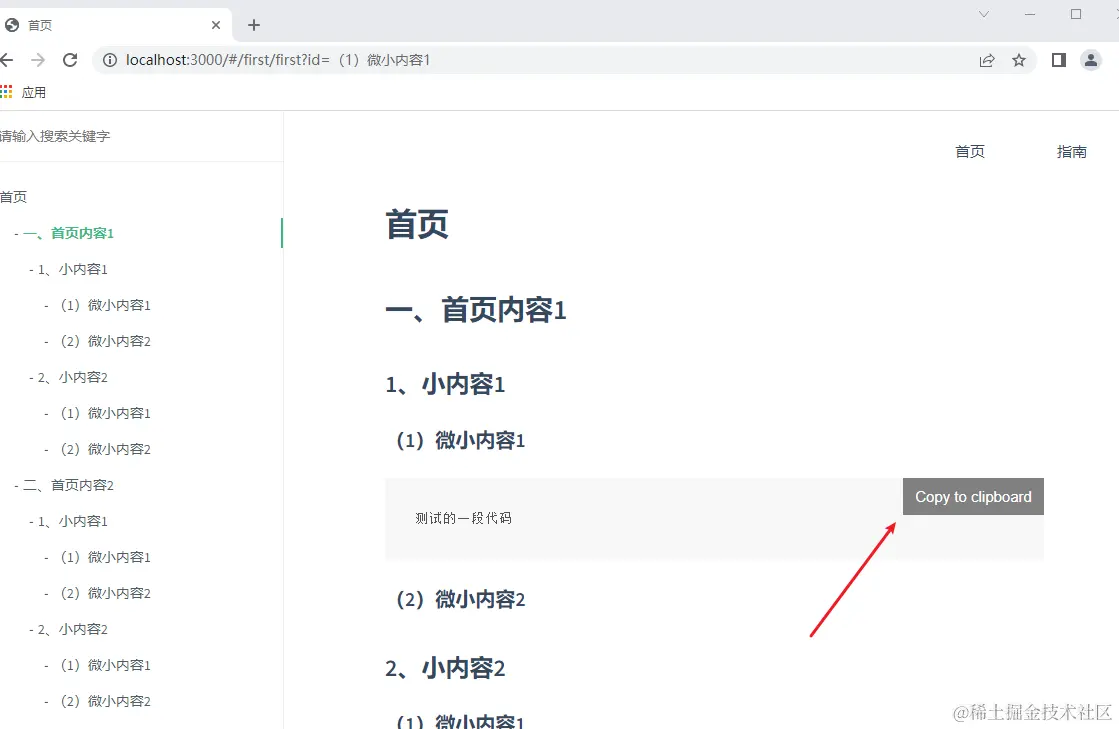Open the browser side panel icon

(x=1059, y=60)
